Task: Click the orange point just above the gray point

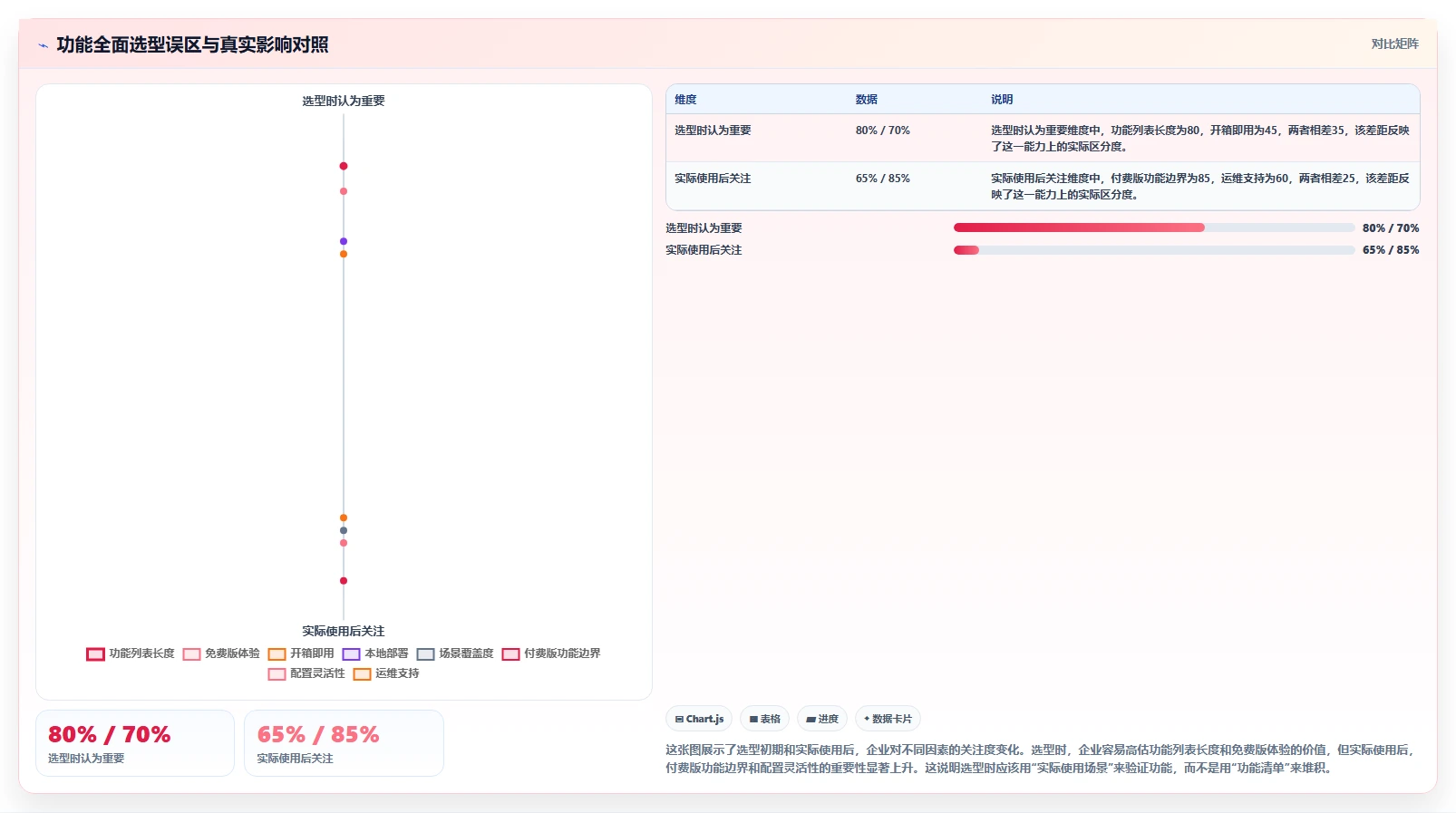Action: point(344,518)
